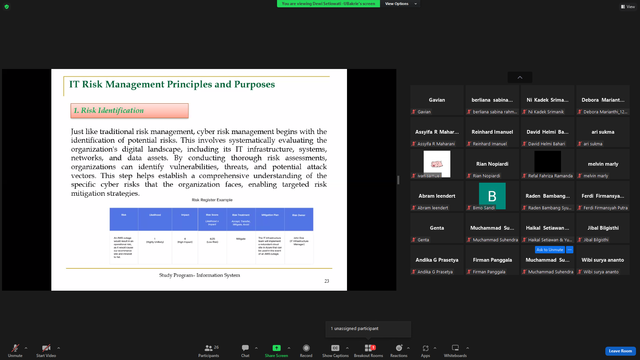This screenshot has width=640, height=360.
Task: Open the Apps icon in toolbar
Action: pos(425,348)
